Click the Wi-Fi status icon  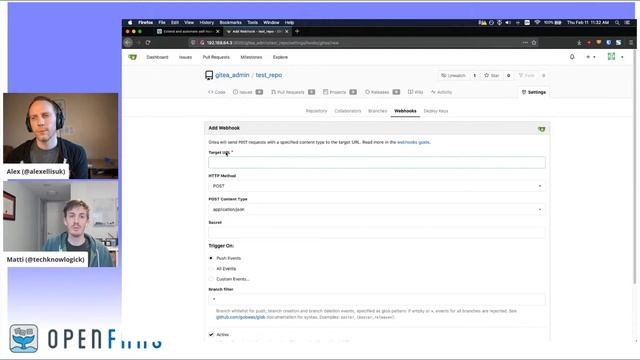(x=537, y=22)
